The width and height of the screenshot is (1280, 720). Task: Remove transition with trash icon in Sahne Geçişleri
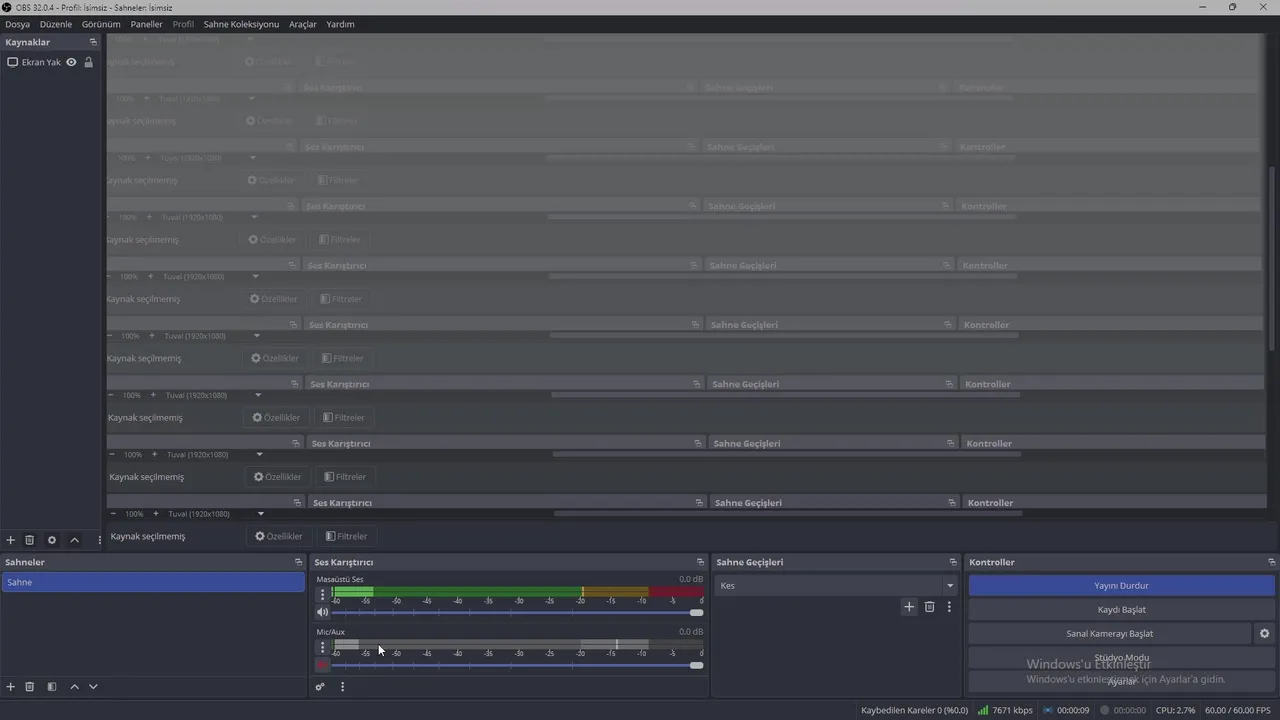929,607
